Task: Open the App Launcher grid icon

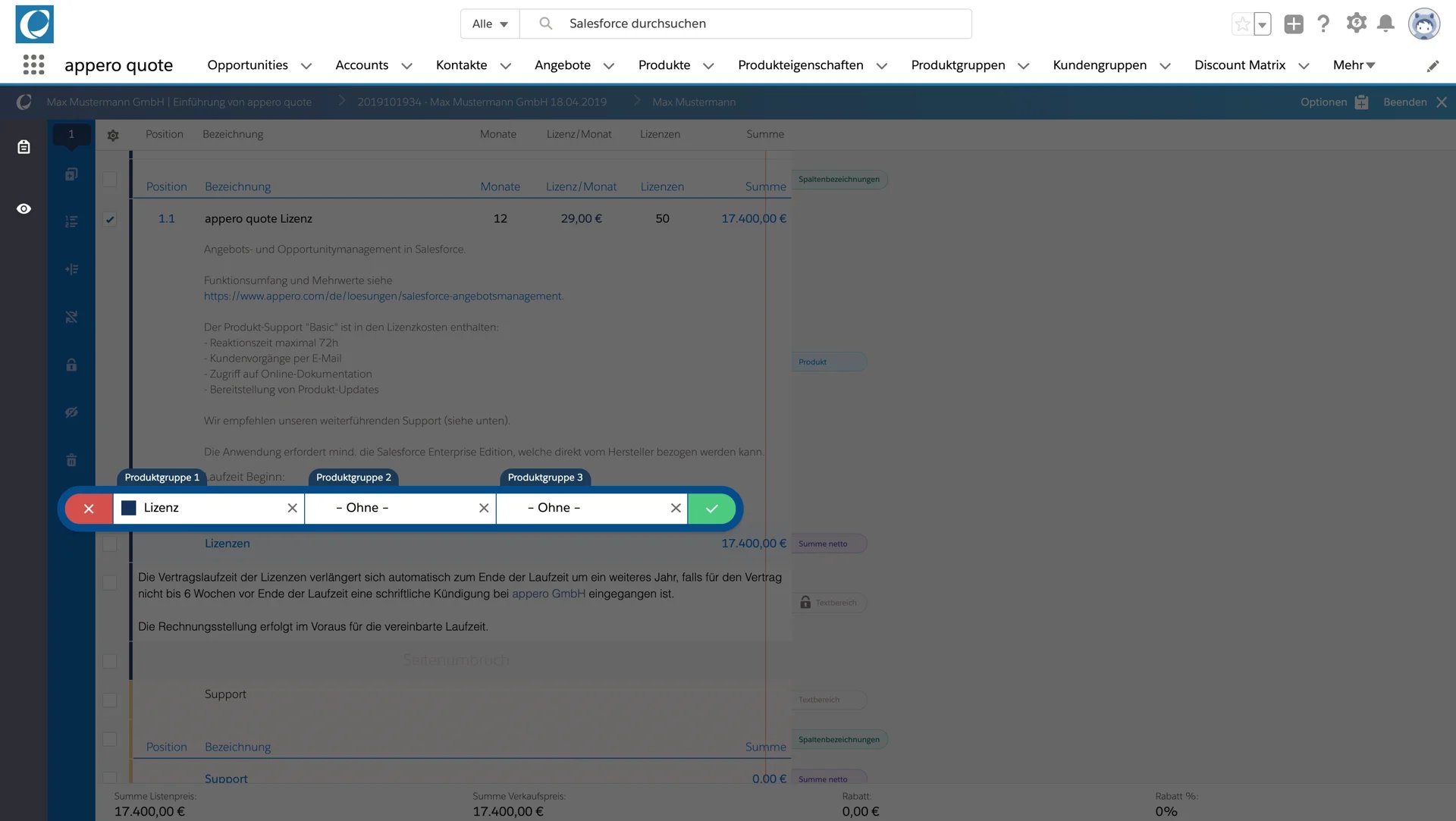Action: click(33, 65)
